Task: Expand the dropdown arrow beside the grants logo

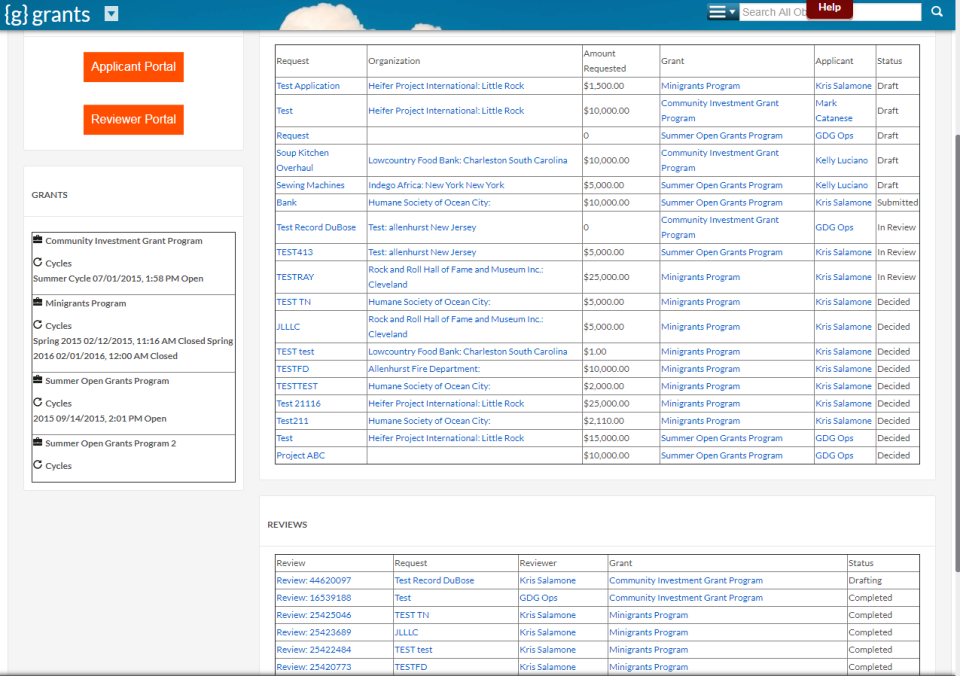Action: 110,15
